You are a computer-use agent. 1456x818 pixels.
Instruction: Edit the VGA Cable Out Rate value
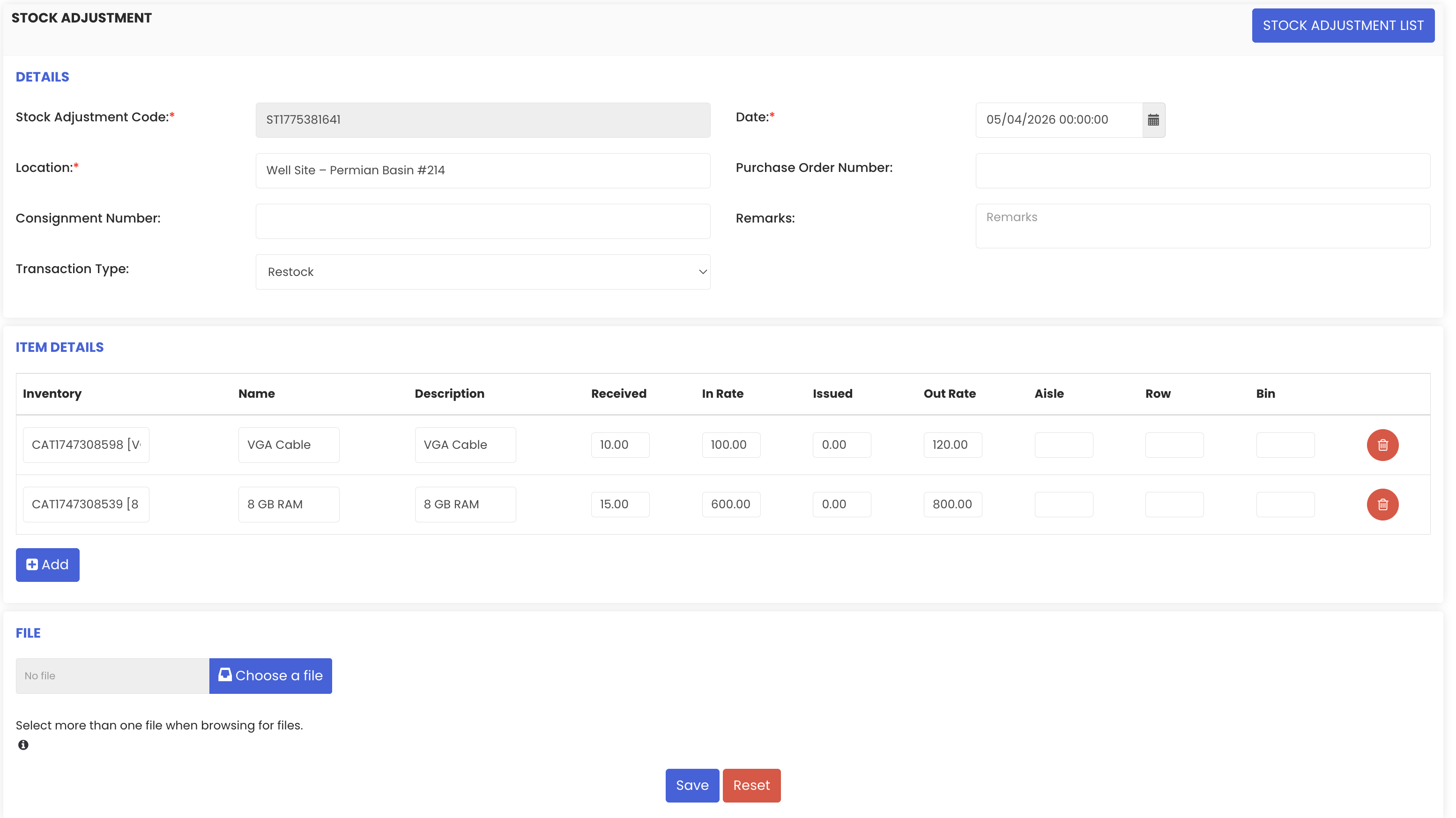click(952, 445)
